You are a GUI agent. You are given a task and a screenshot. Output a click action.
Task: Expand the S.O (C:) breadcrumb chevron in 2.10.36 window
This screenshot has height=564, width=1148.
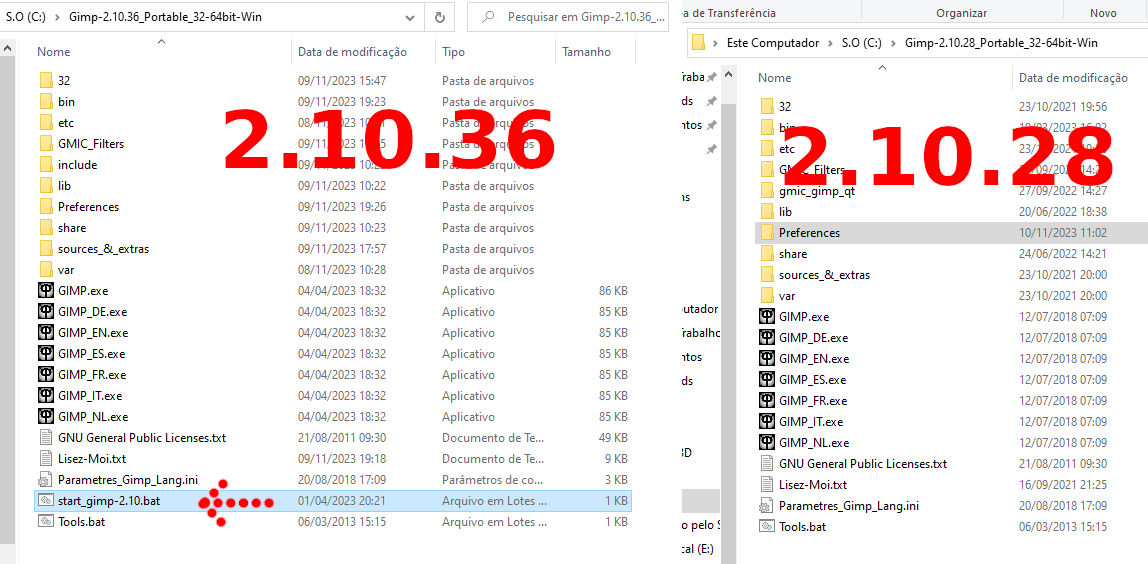[x=56, y=17]
